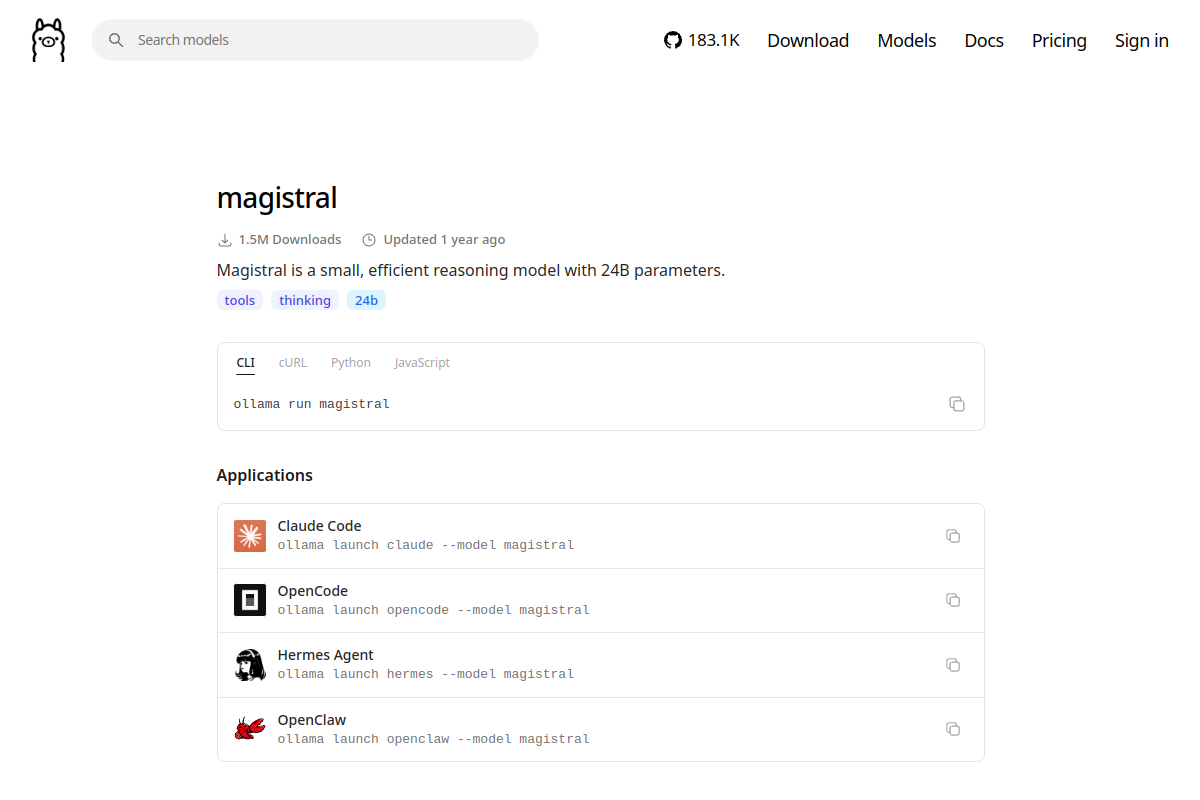This screenshot has width=1200, height=800.
Task: Click the 24b tag
Action: click(366, 300)
